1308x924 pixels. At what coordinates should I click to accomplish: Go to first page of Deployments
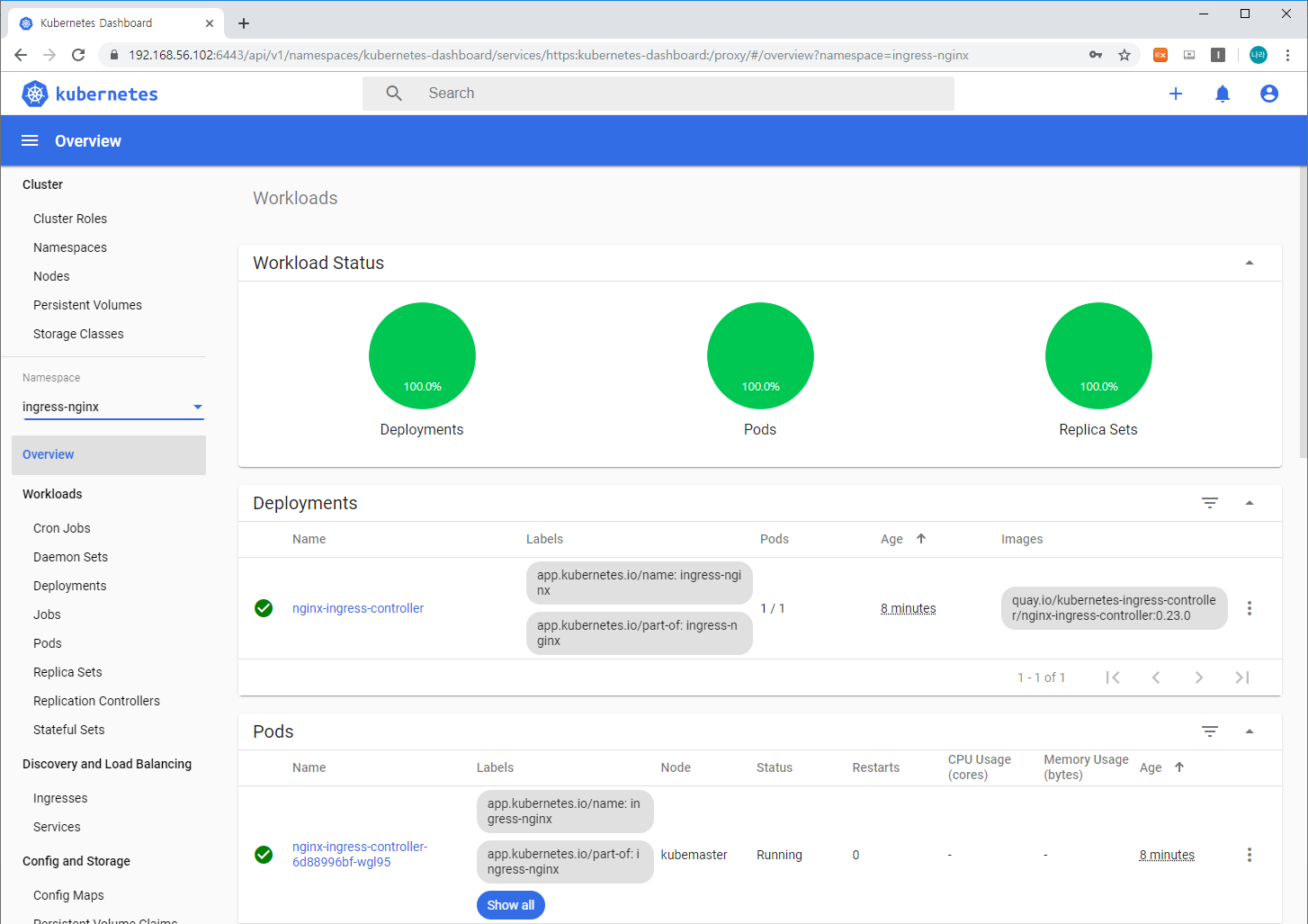pos(1113,677)
